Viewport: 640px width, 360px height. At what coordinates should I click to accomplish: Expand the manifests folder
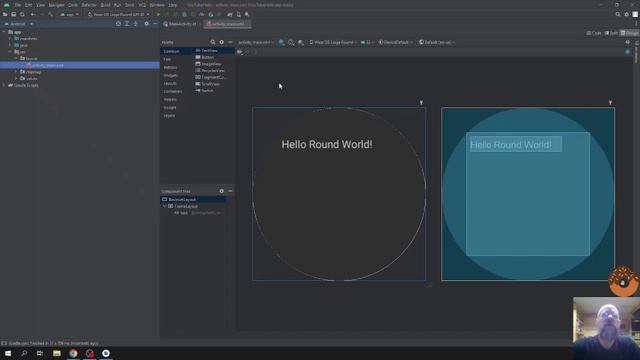click(x=11, y=38)
